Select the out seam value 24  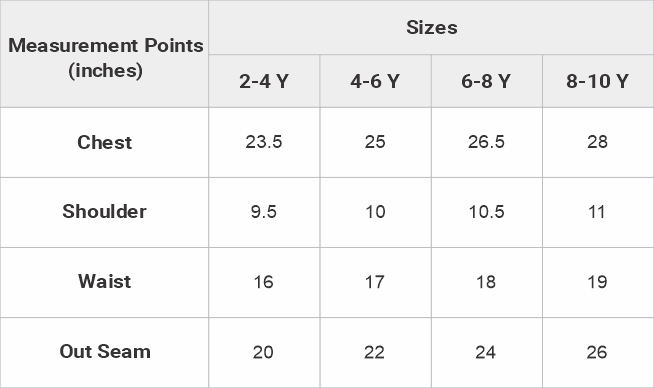coord(486,353)
